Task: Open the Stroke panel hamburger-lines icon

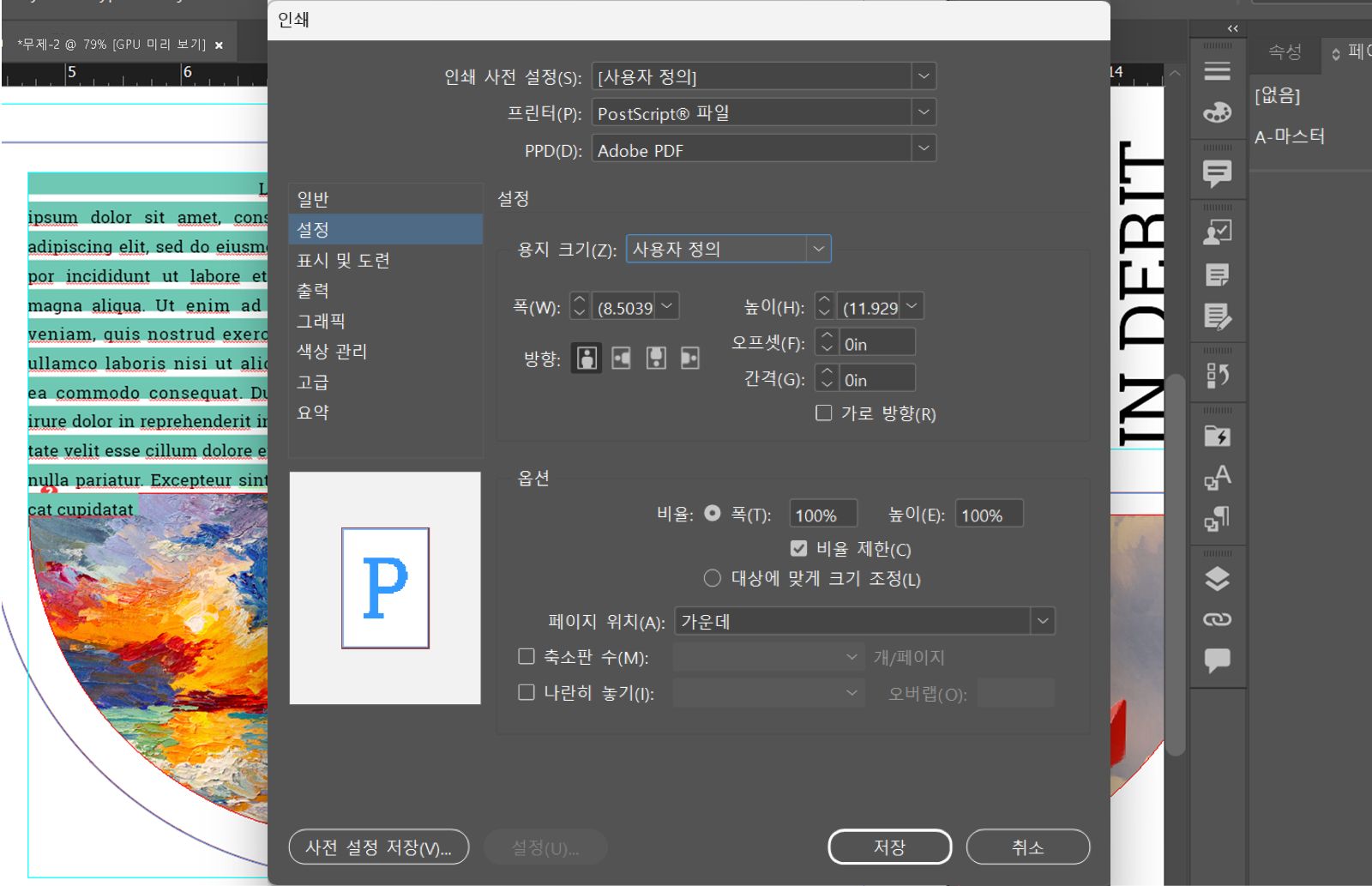Action: click(x=1217, y=70)
